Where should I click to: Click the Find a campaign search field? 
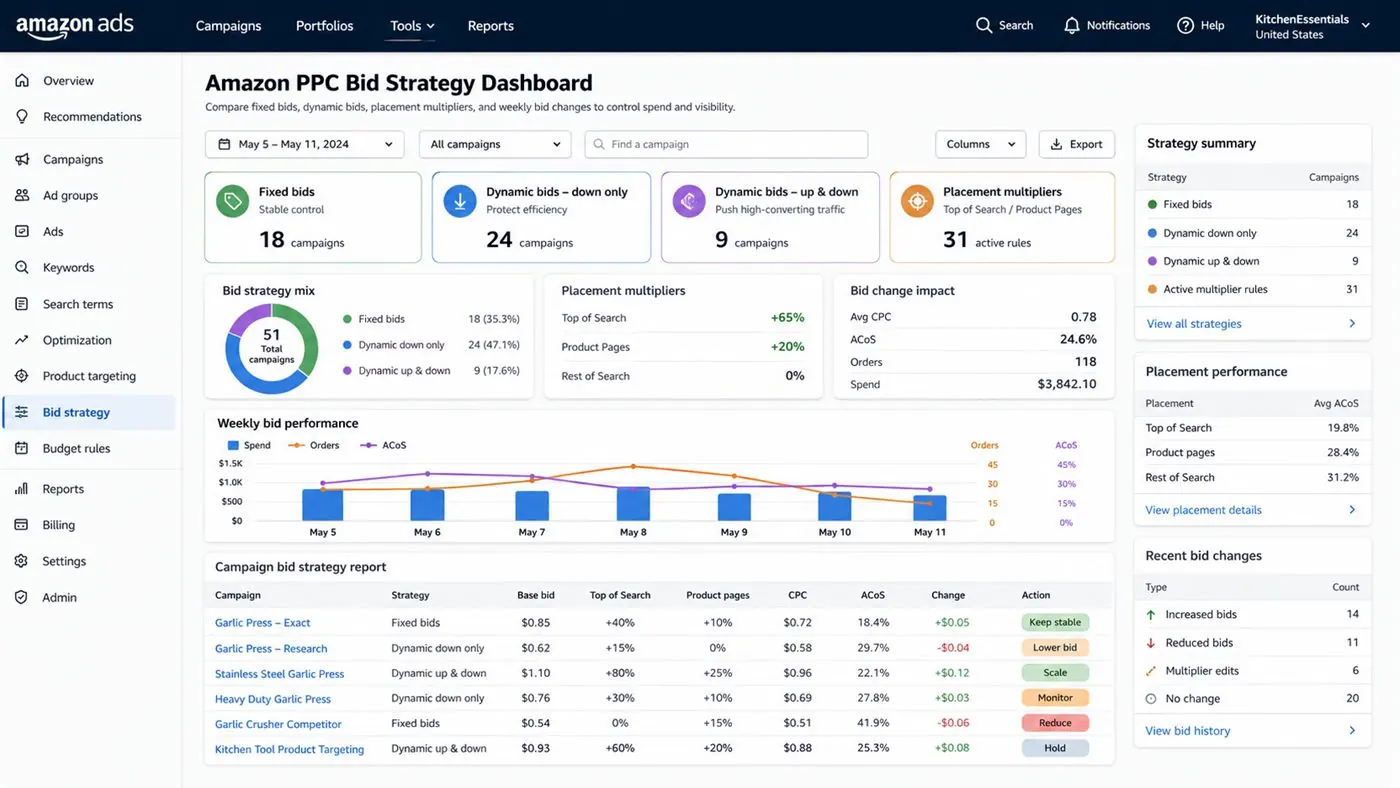(726, 144)
